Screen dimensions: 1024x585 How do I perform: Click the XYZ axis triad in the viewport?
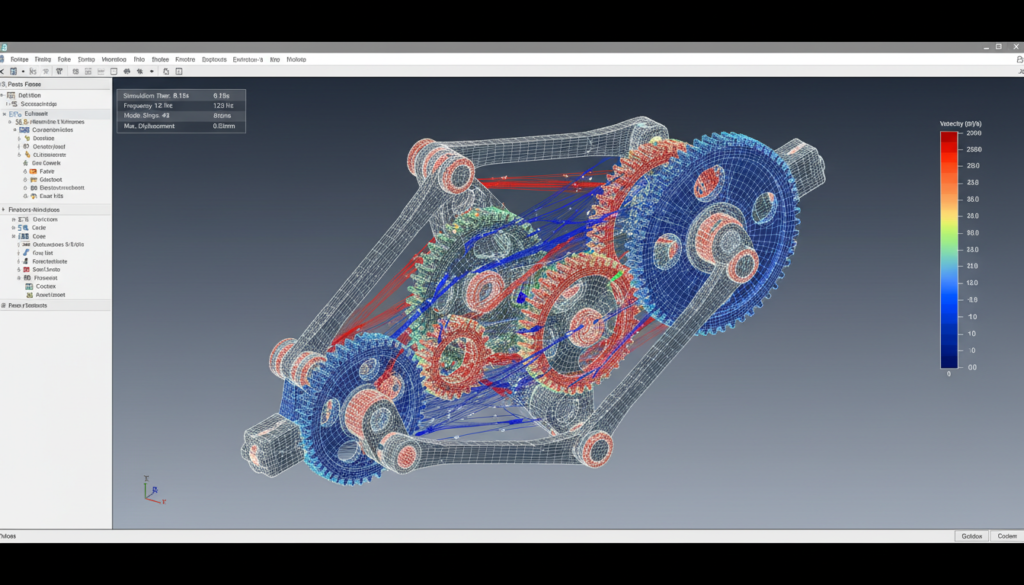(x=154, y=490)
